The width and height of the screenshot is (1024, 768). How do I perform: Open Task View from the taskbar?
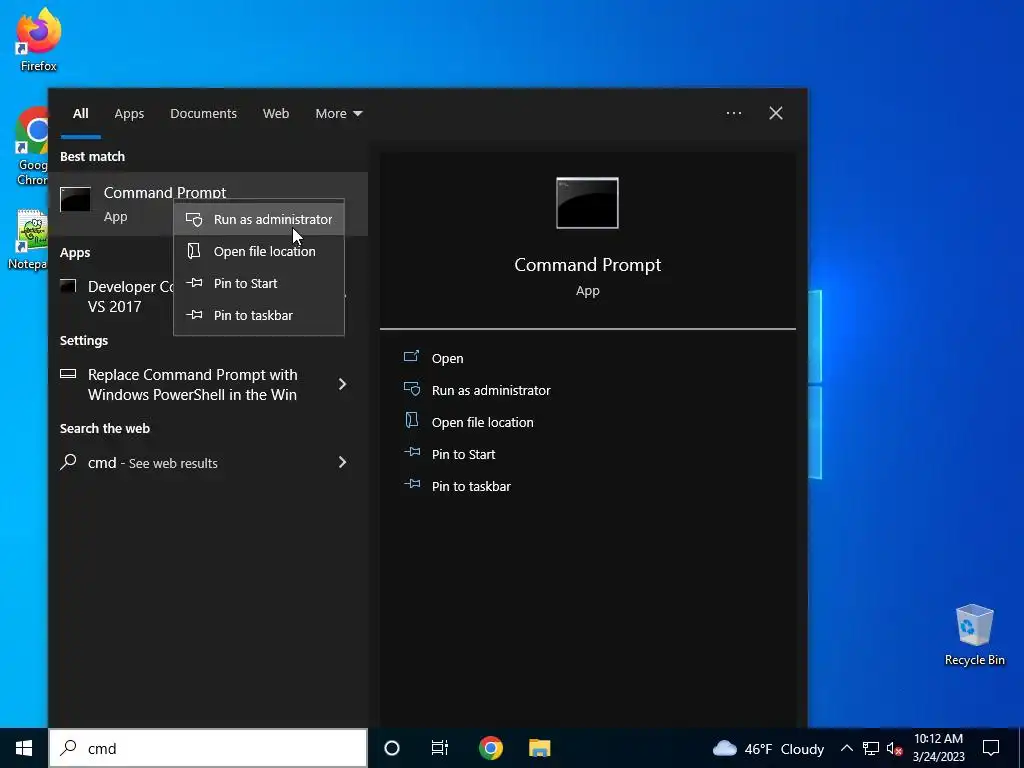click(440, 748)
